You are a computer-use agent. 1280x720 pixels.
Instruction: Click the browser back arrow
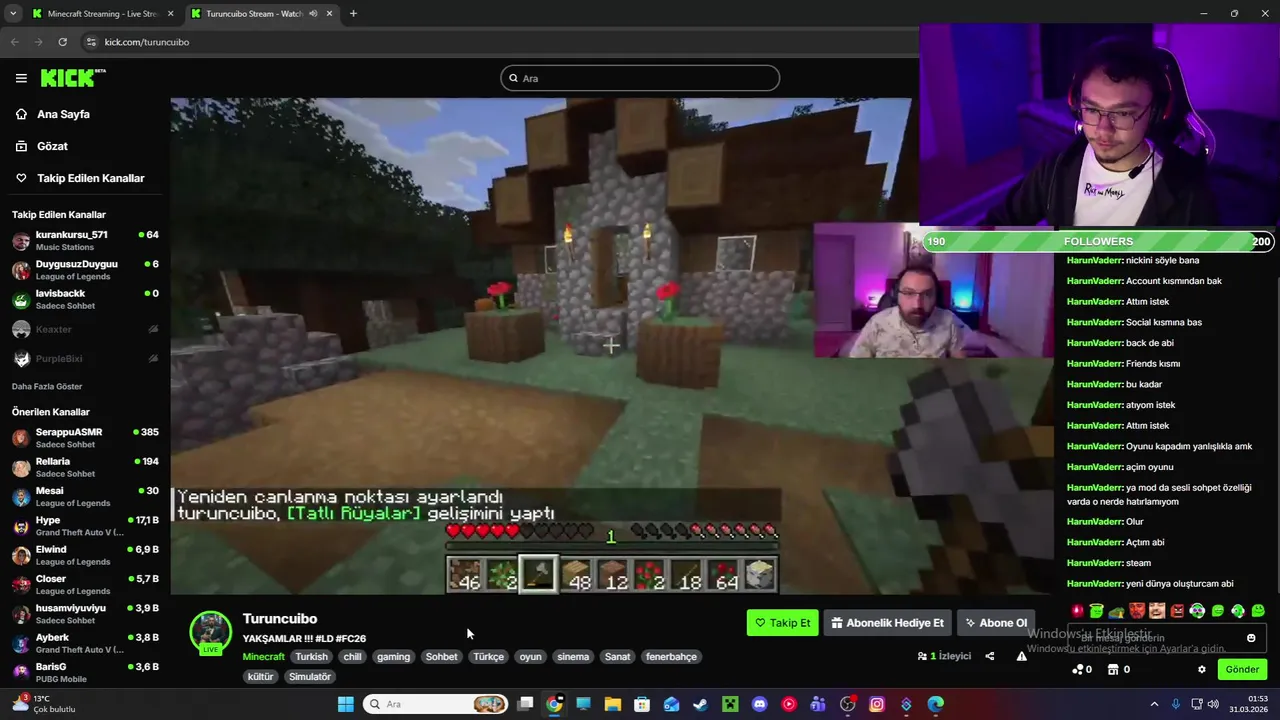(x=14, y=42)
